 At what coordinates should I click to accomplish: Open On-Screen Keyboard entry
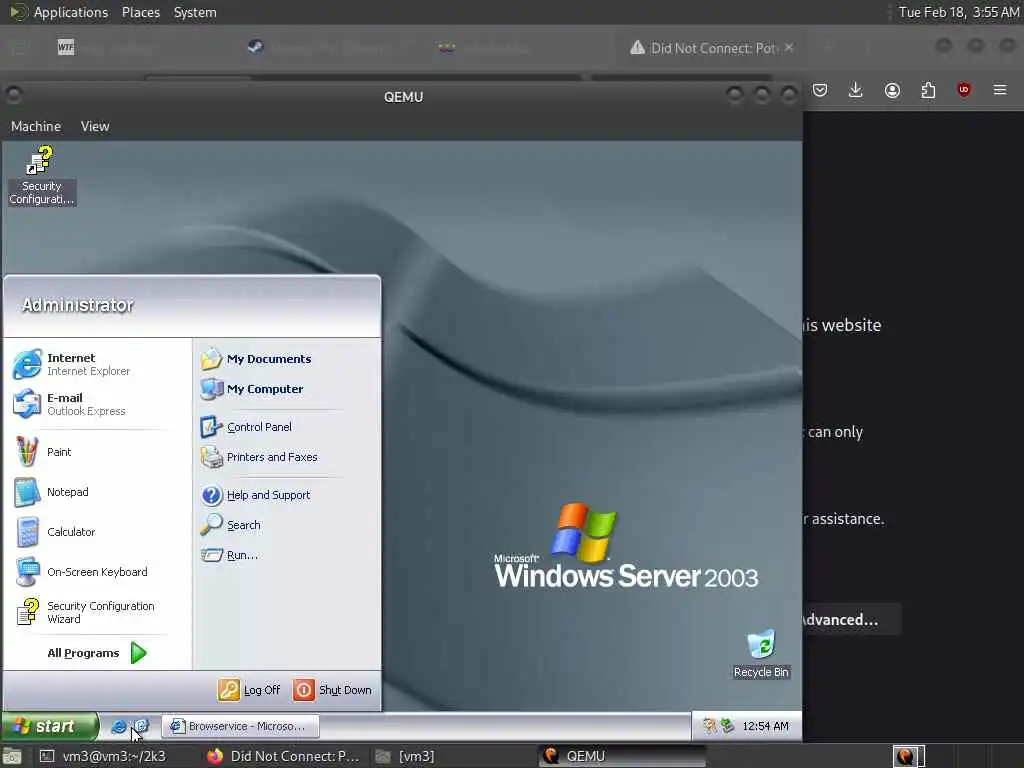(x=98, y=572)
